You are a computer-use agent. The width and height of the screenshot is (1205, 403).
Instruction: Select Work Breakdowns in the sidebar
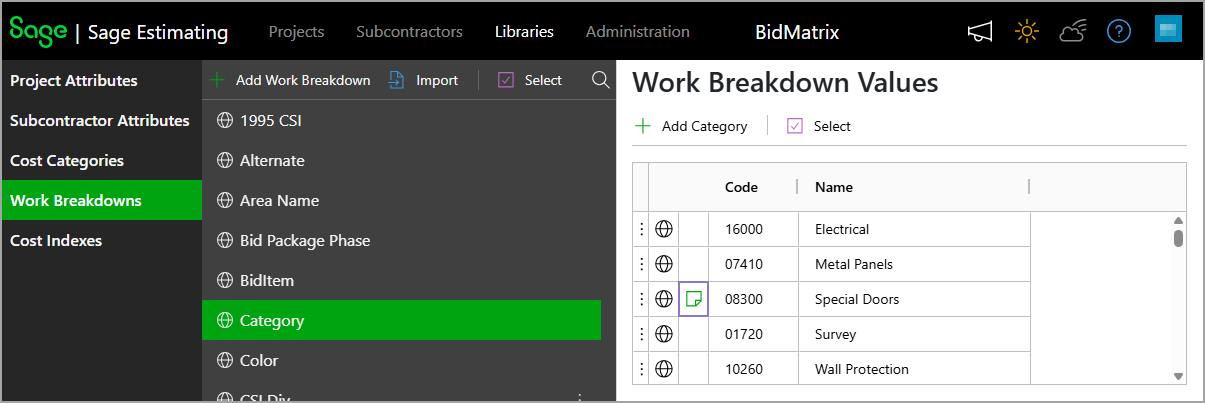coord(101,200)
